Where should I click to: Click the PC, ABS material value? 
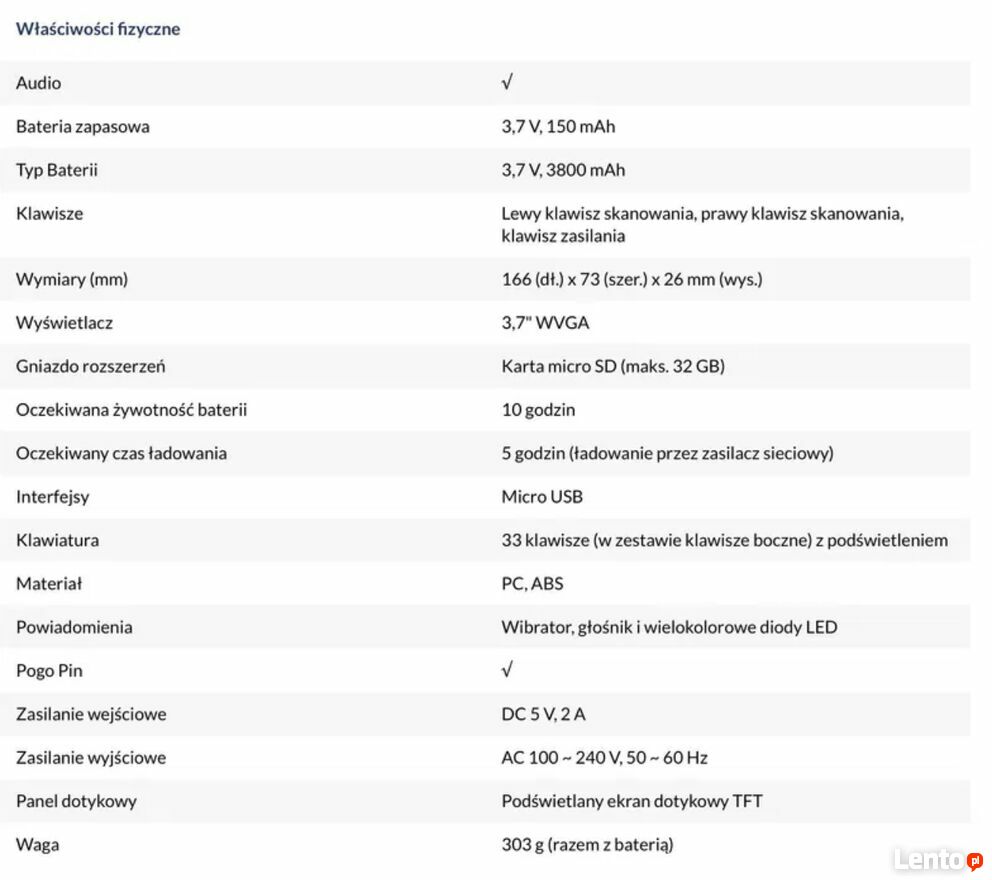point(532,584)
